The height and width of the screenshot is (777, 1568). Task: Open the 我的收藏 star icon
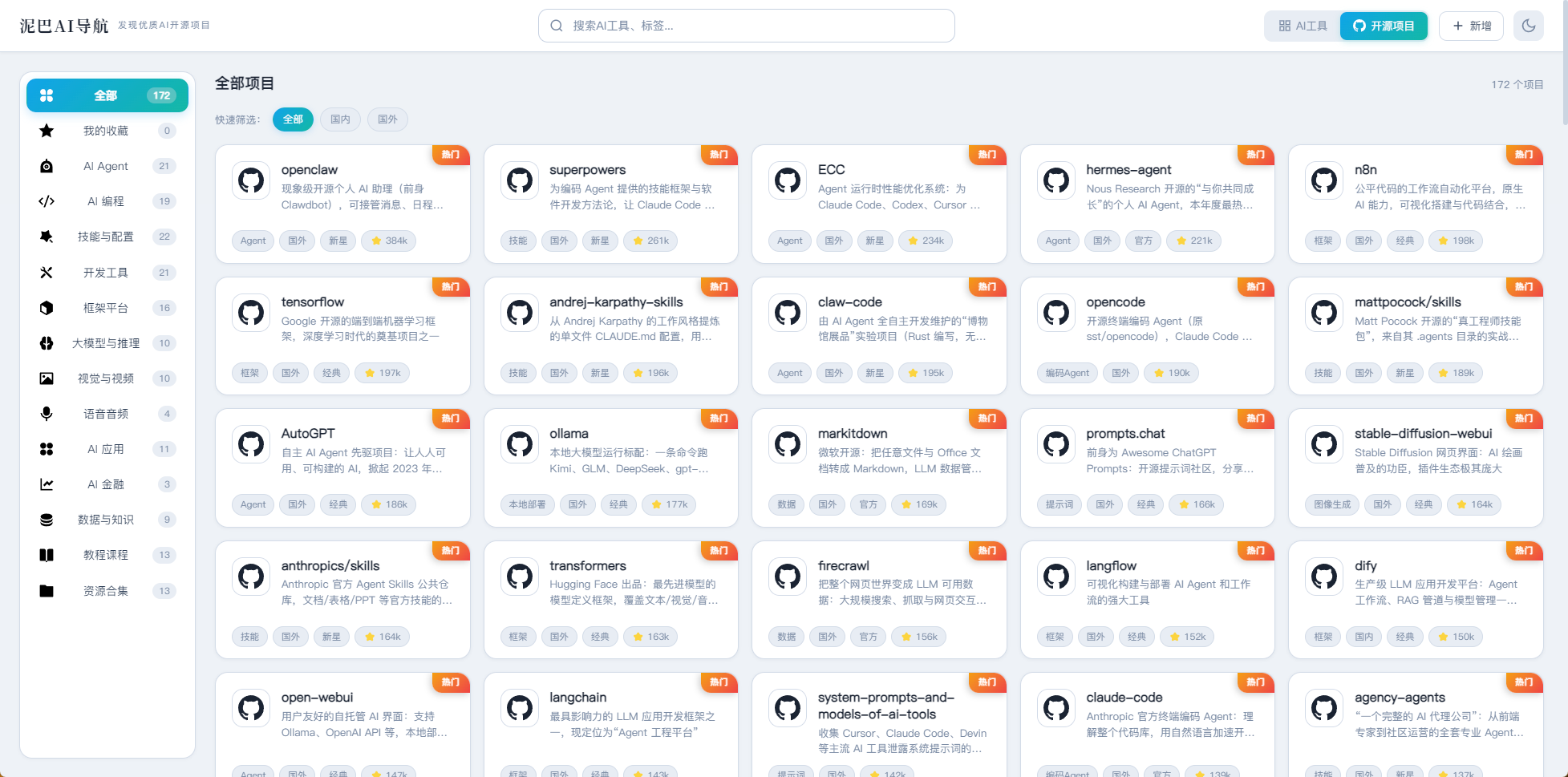coord(47,131)
